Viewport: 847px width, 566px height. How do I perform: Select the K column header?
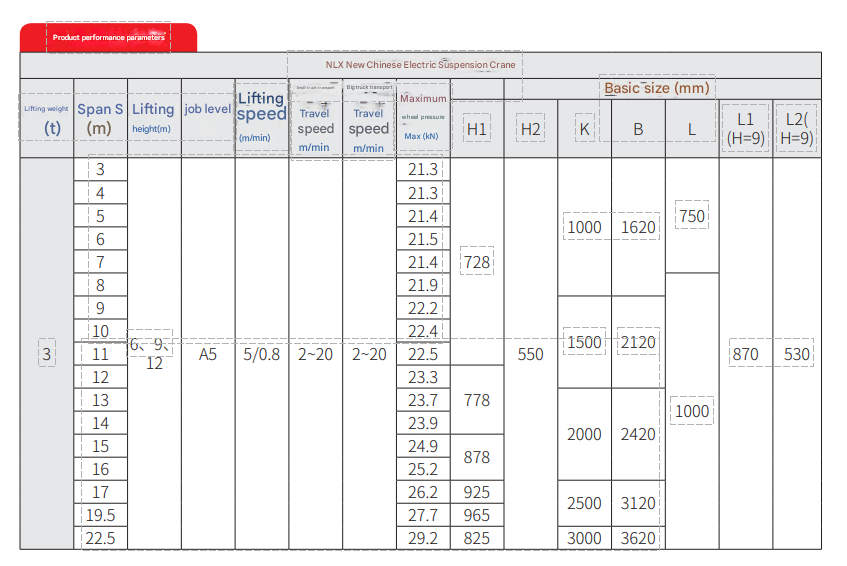[x=584, y=129]
